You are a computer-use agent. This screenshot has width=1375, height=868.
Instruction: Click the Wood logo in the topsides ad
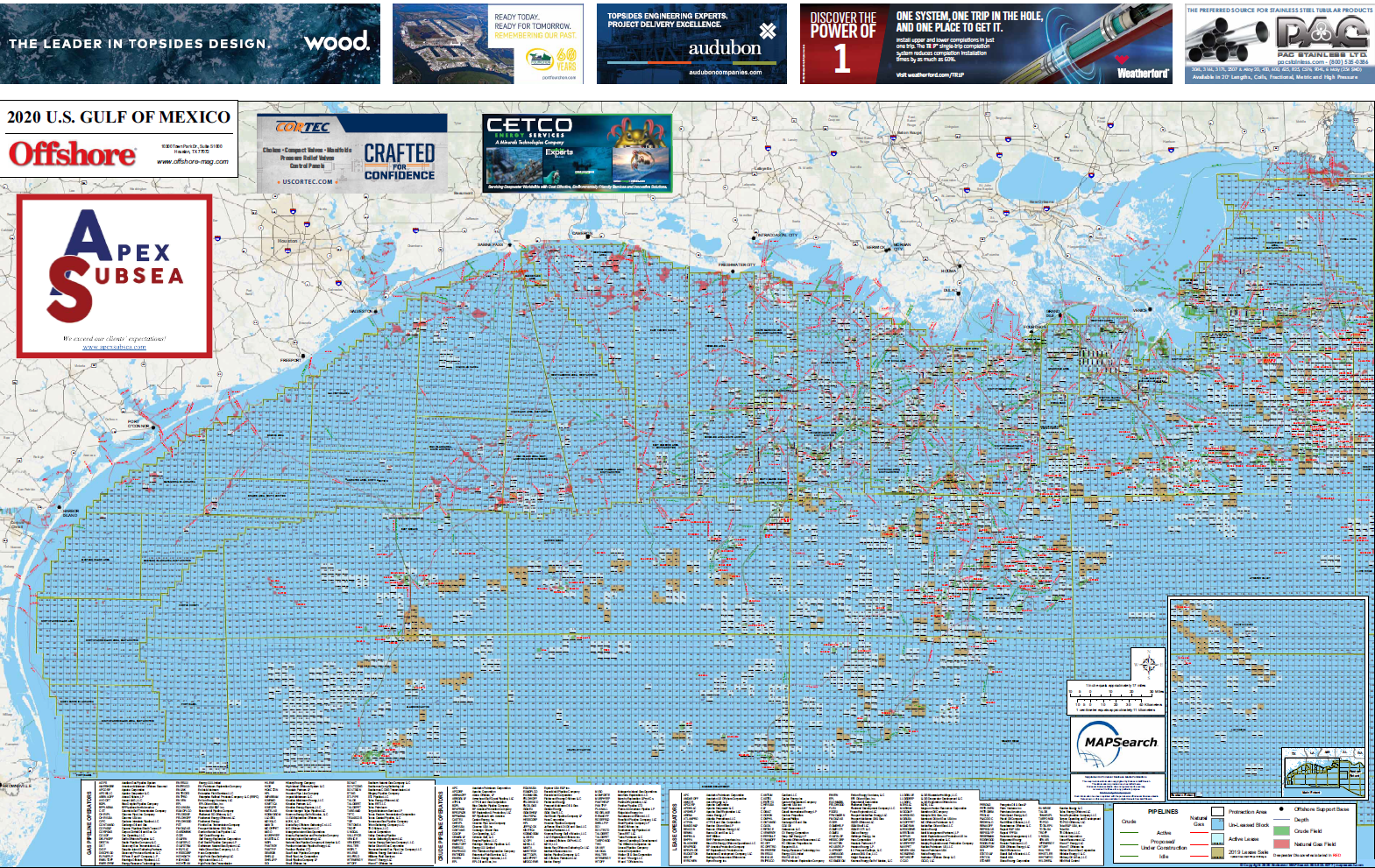(337, 41)
